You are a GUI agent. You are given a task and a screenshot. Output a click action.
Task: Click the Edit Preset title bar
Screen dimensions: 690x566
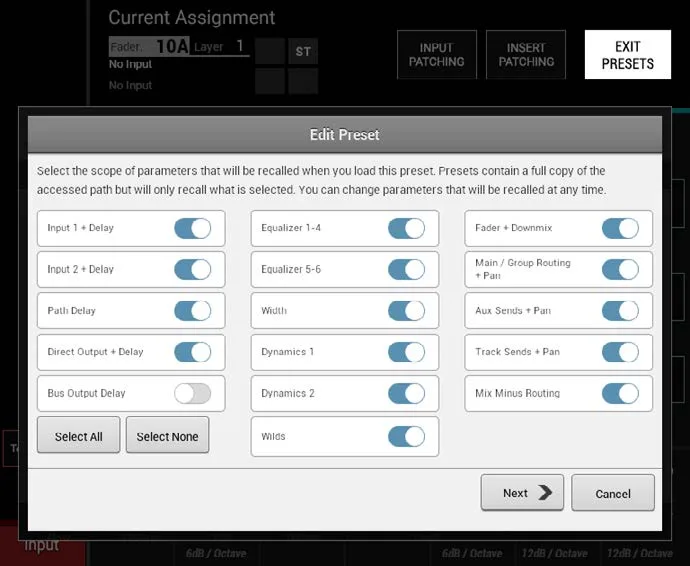coord(345,135)
